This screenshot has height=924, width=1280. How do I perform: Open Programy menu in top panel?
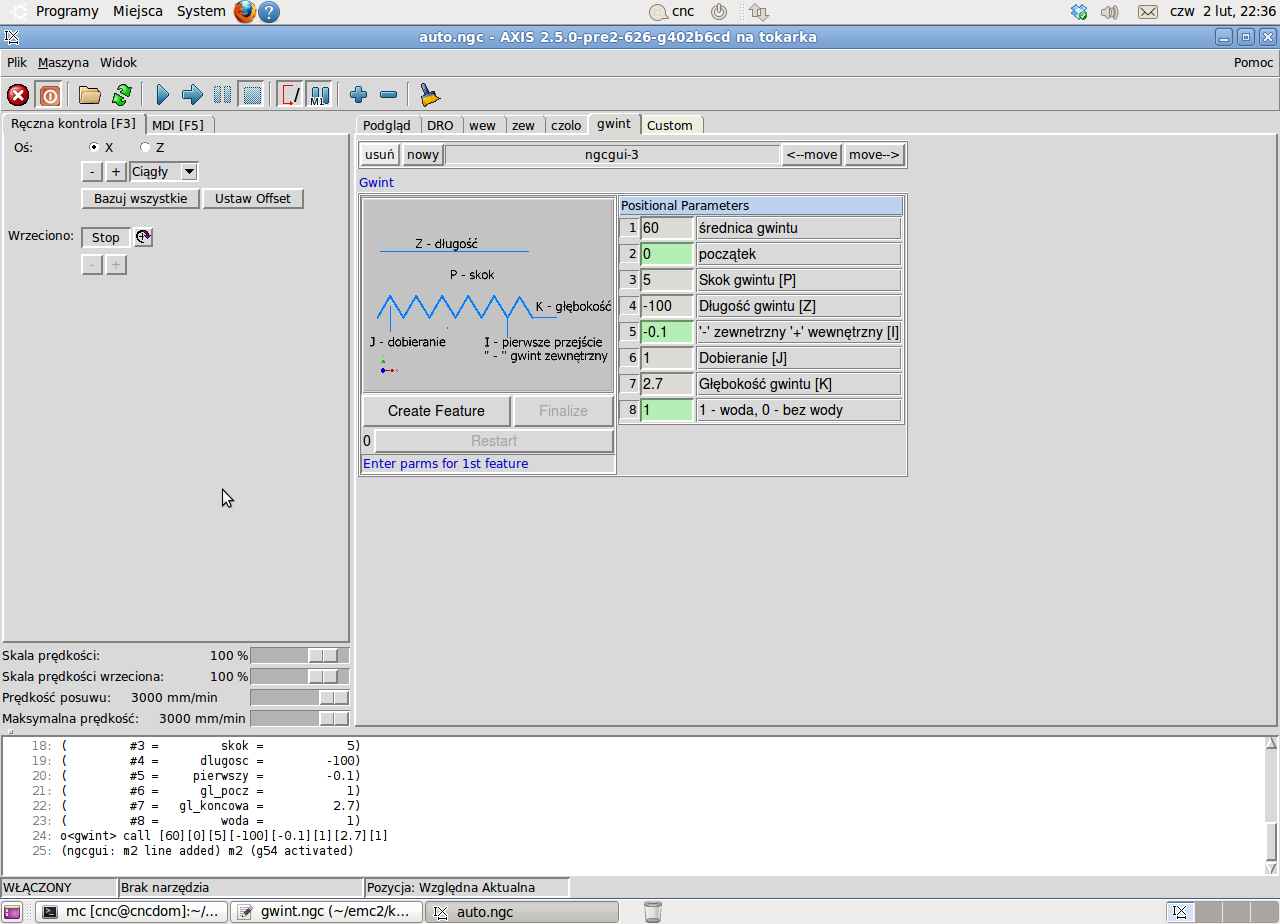click(67, 12)
